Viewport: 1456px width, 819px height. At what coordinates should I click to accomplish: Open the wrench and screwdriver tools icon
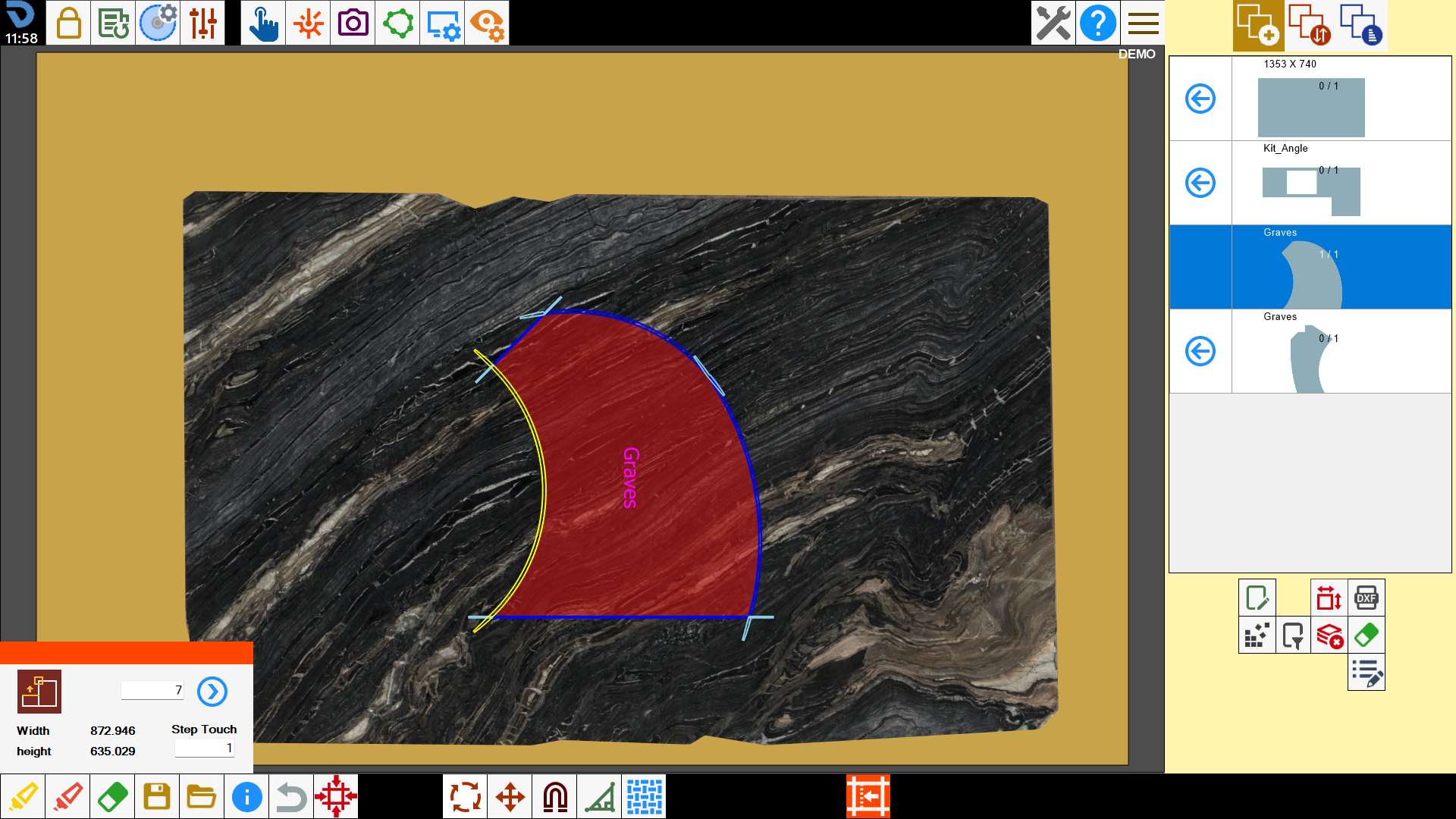(x=1053, y=23)
